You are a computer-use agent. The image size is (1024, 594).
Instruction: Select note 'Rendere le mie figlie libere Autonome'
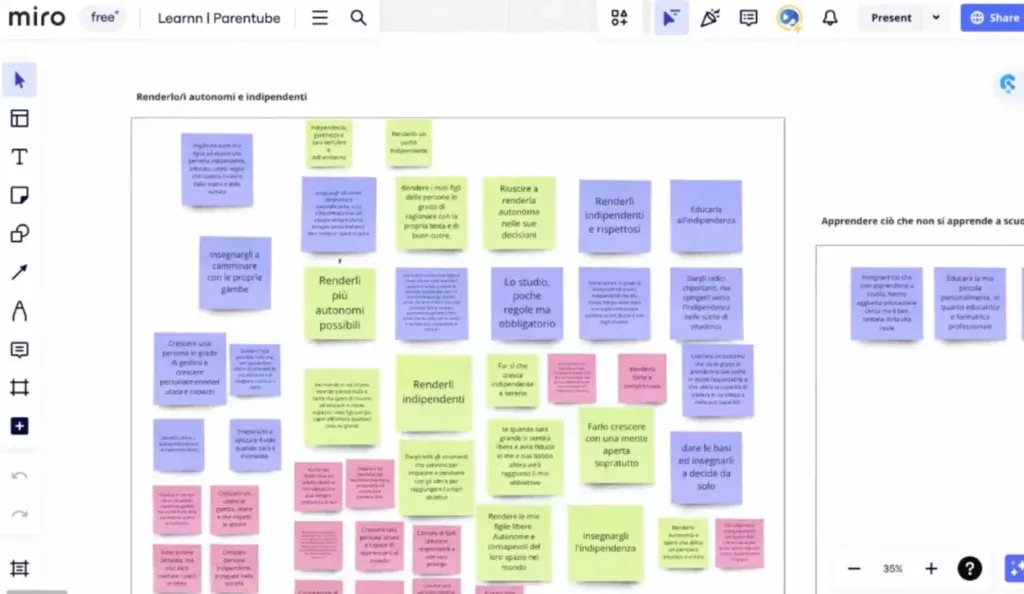click(x=513, y=542)
